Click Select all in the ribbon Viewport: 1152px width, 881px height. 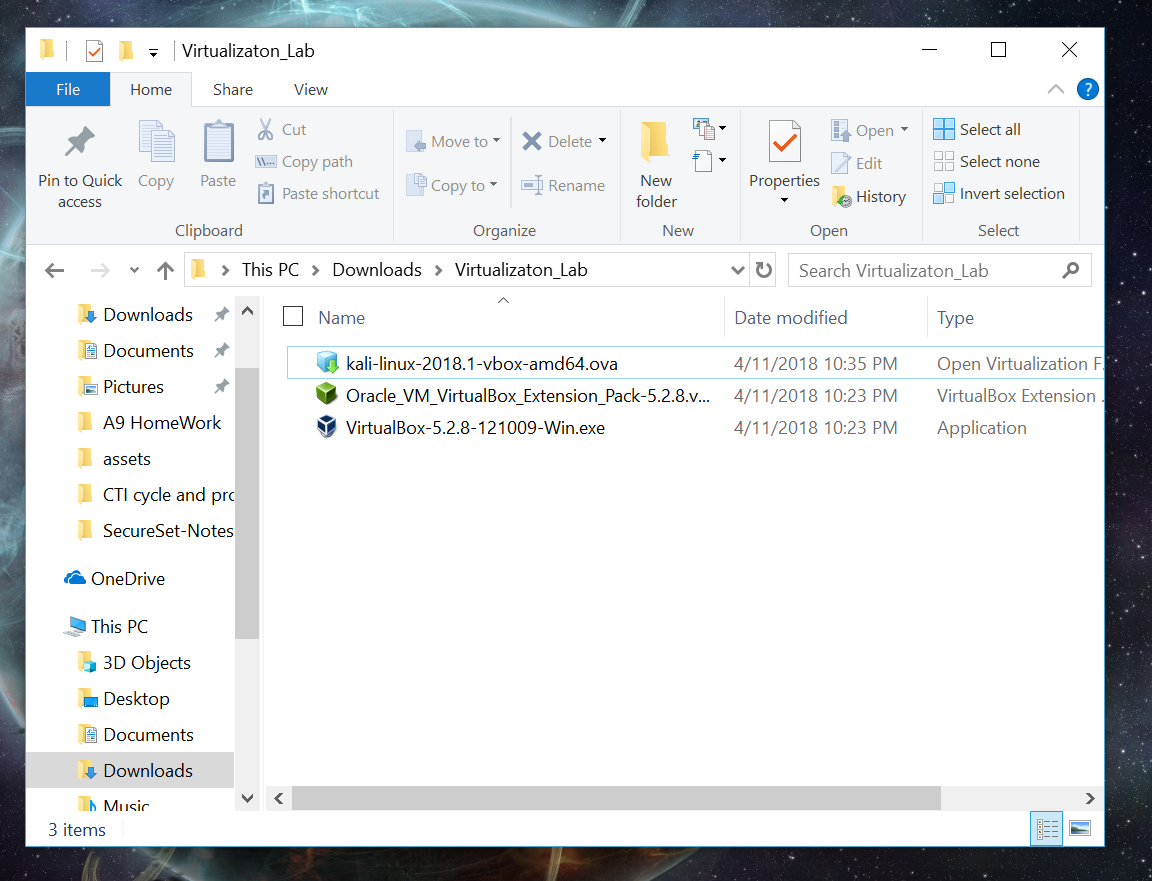[x=978, y=129]
